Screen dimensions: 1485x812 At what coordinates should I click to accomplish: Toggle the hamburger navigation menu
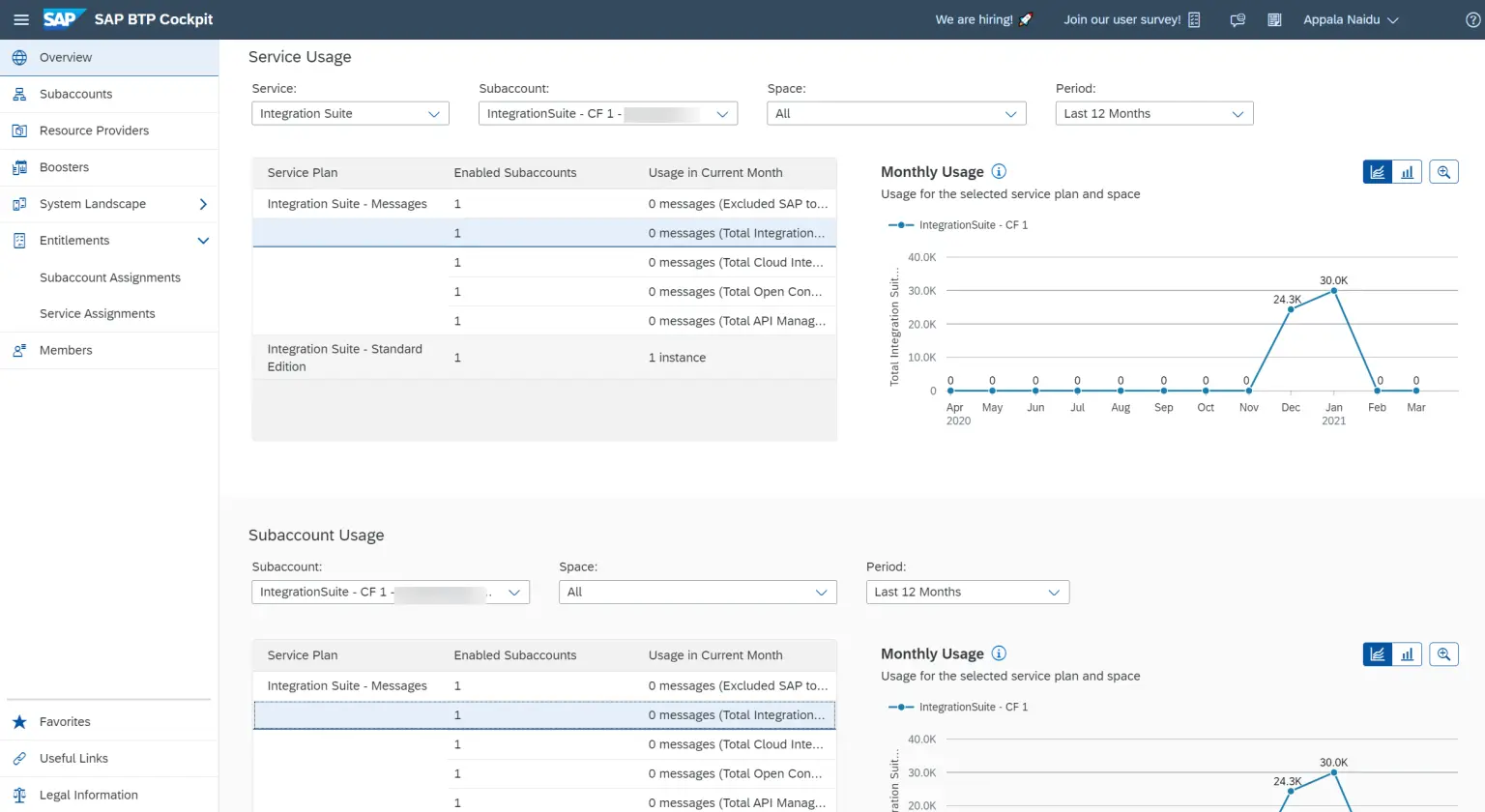pyautogui.click(x=20, y=19)
